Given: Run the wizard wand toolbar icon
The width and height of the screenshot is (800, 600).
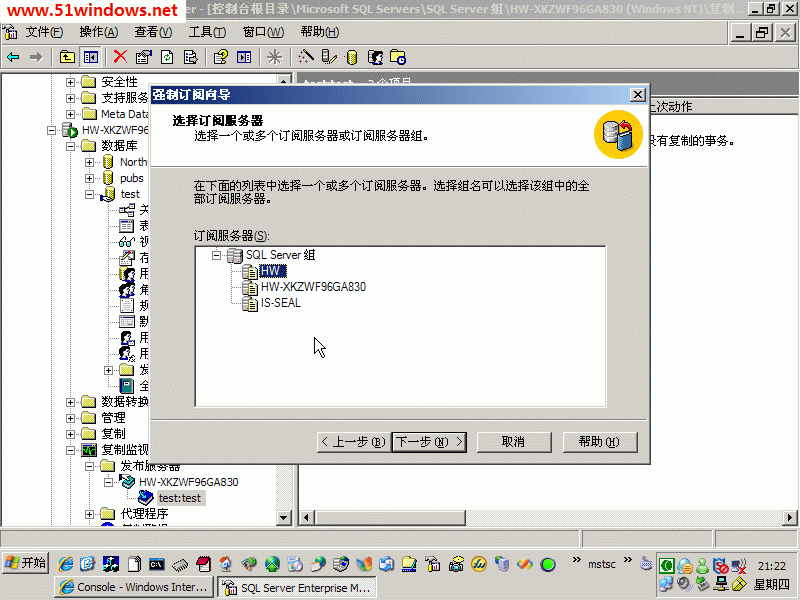Looking at the screenshot, I should click(x=306, y=57).
